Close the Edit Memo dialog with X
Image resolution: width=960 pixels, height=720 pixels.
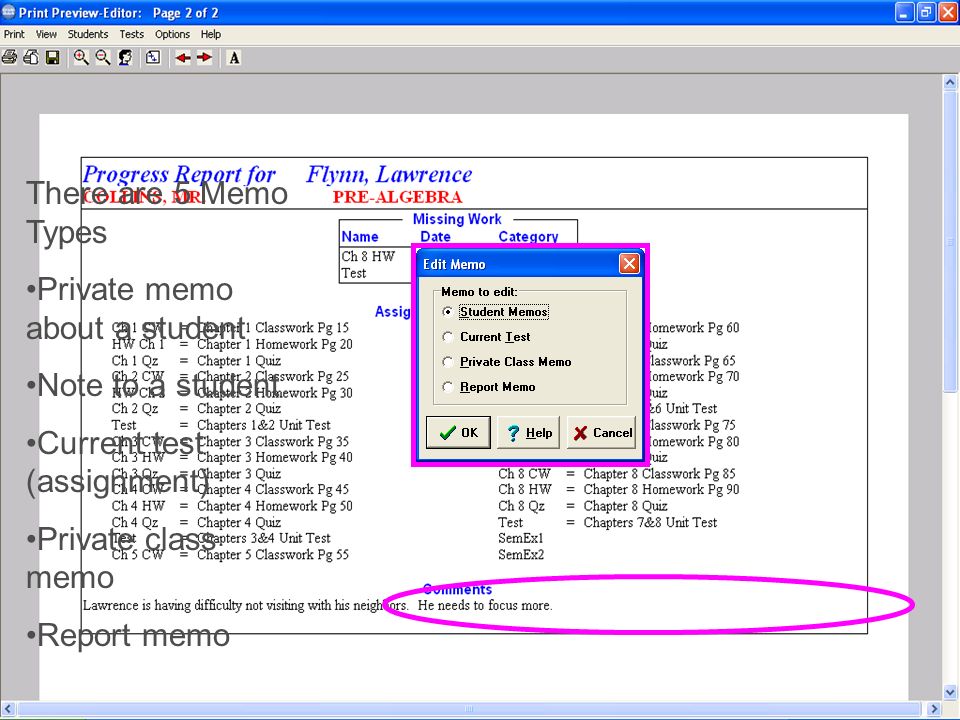[x=629, y=264]
